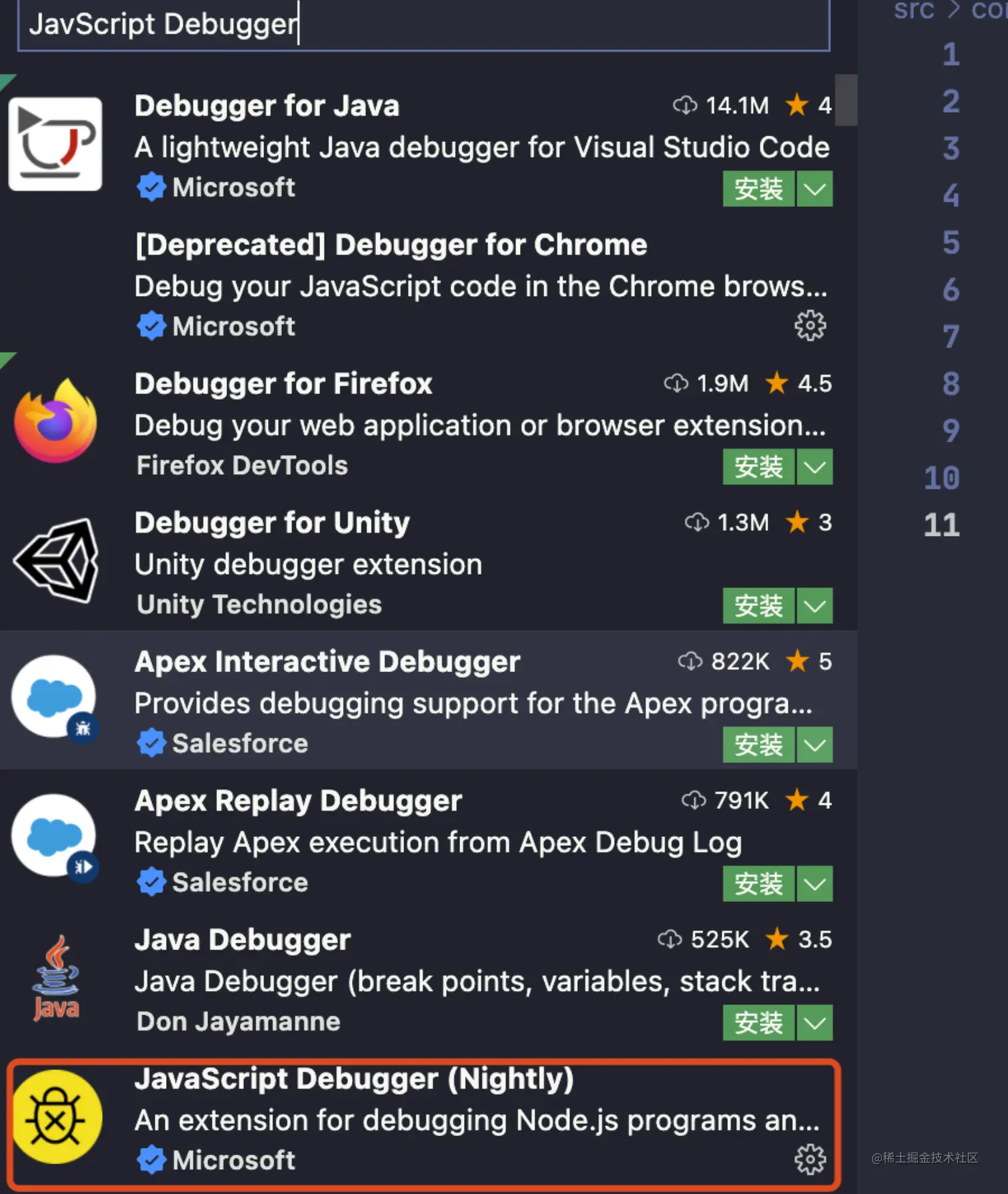Click the star rating of Apex Interactive Debugger
The image size is (1008, 1194).
coord(808,661)
